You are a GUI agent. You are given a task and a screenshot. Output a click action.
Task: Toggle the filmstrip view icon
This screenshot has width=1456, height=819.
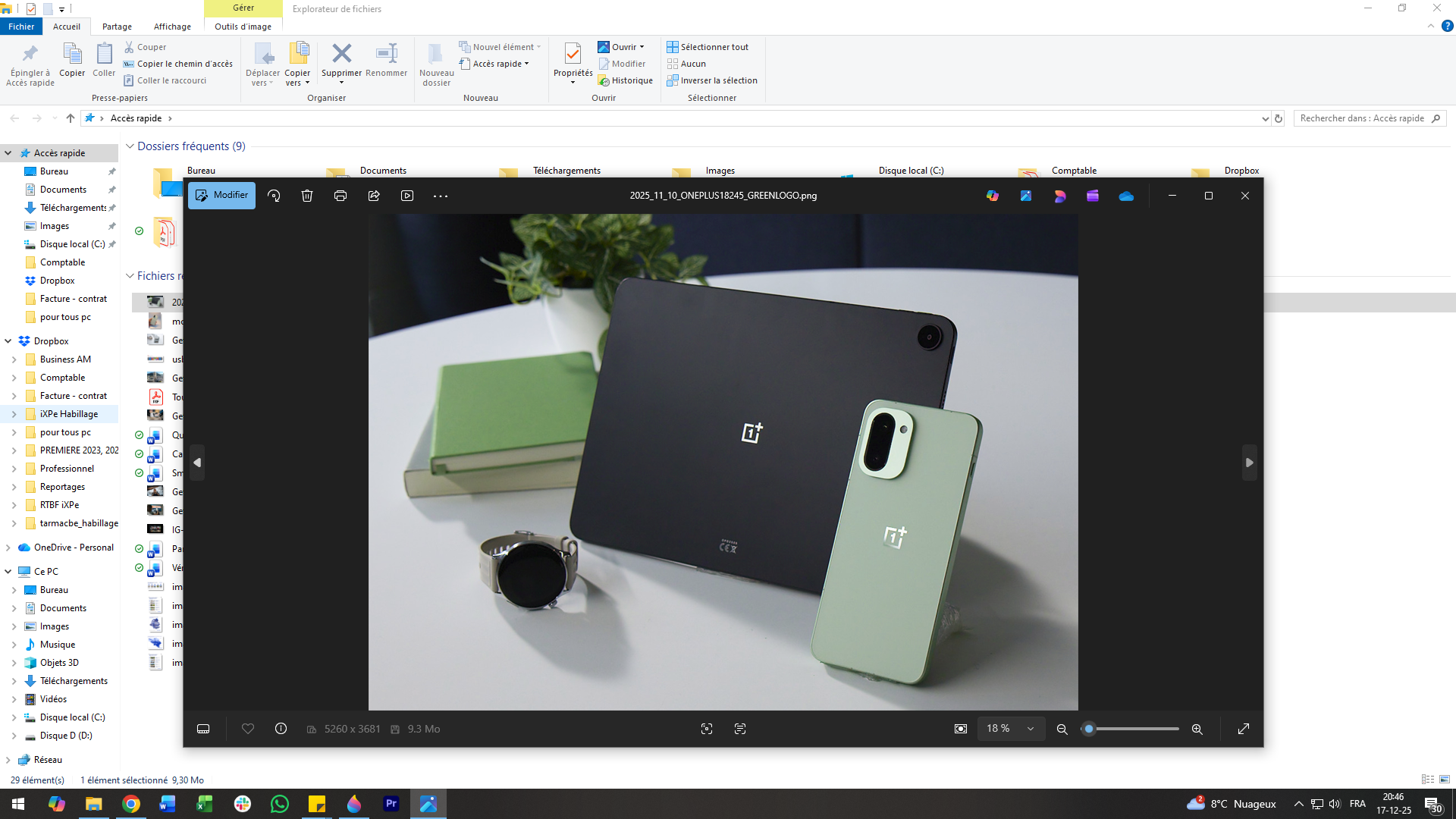click(203, 729)
